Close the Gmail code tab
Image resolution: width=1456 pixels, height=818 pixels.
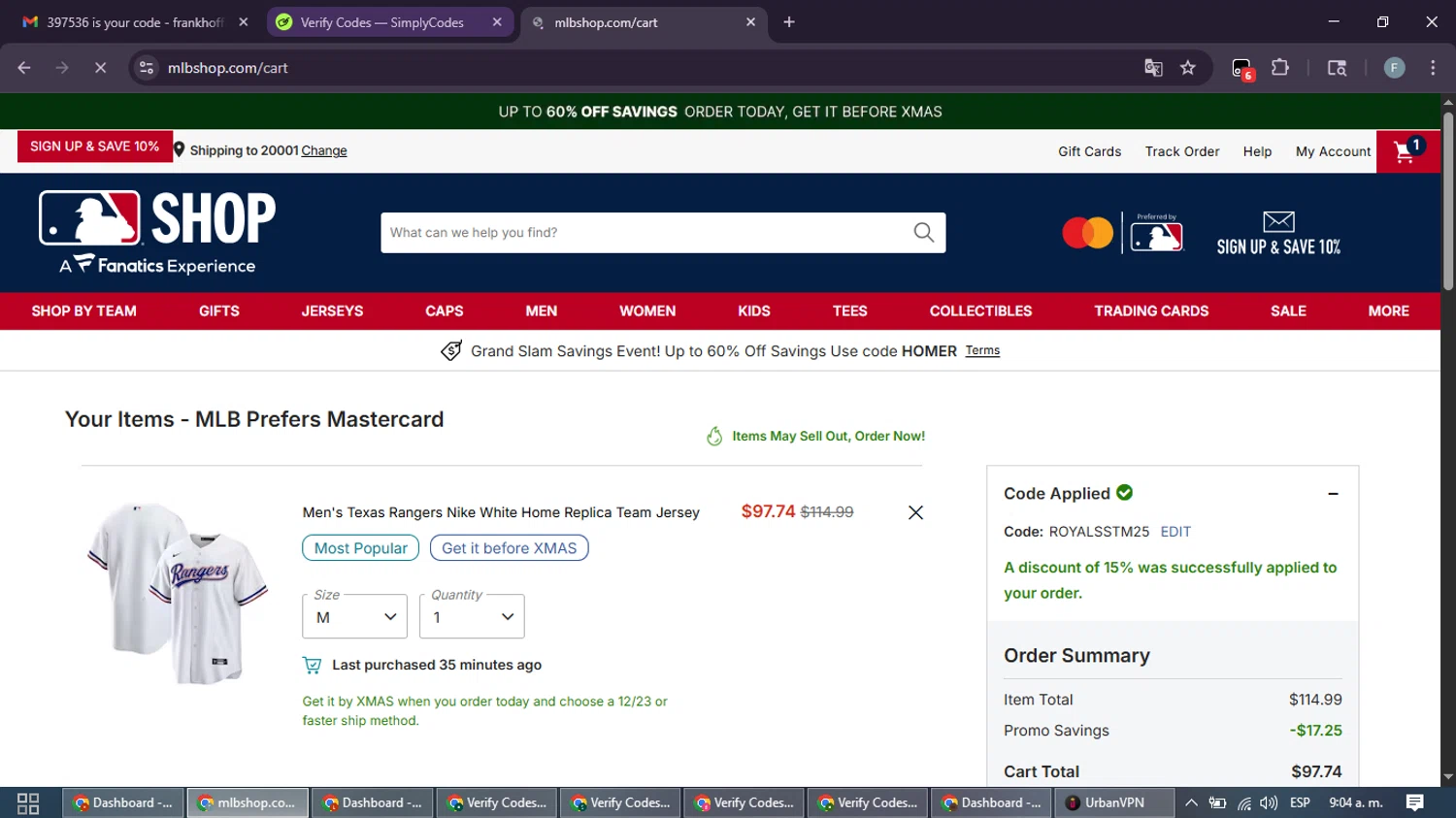pos(244,22)
